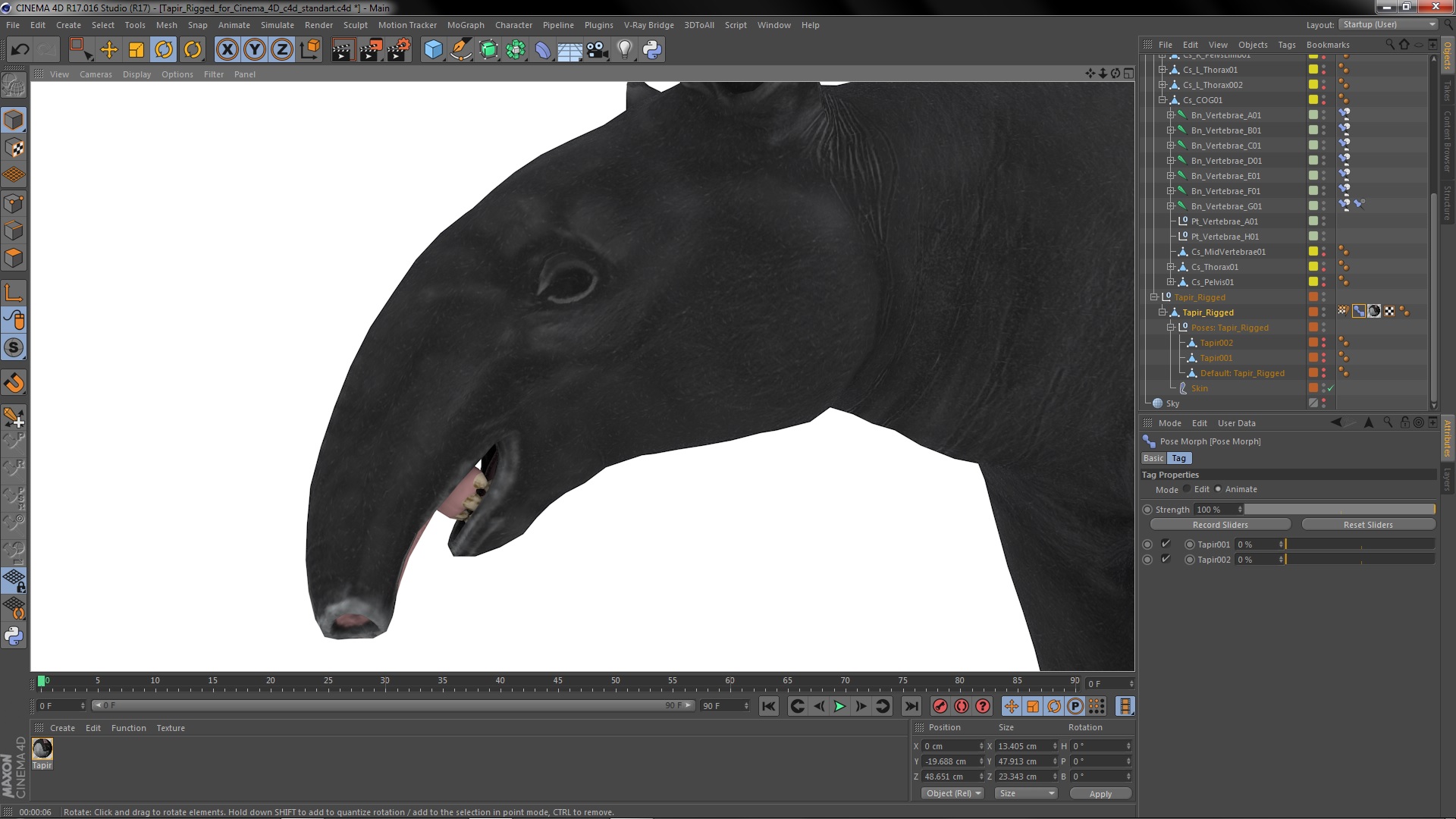The image size is (1456, 819).
Task: Select Tapir002 pose object in tree
Action: [x=1216, y=343]
